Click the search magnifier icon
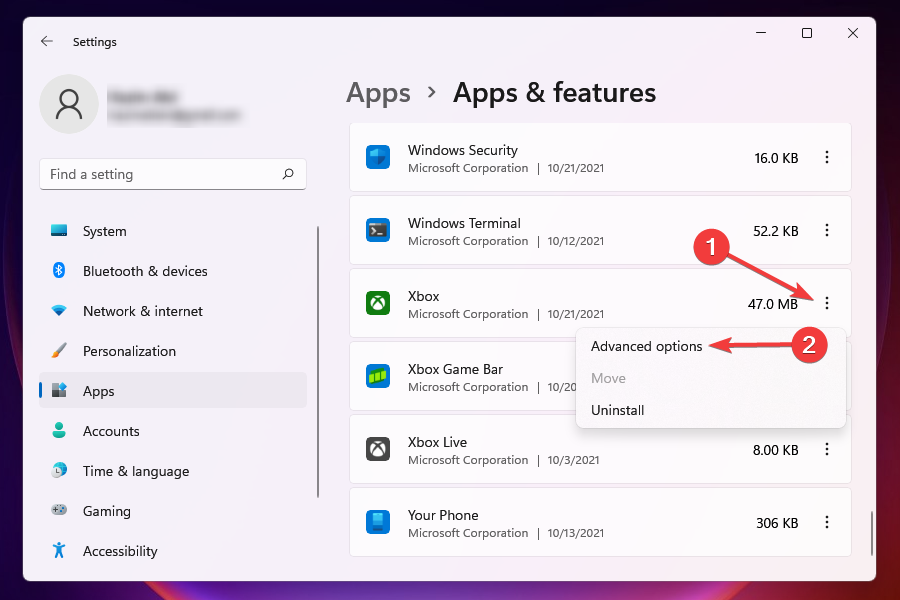900x600 pixels. (288, 174)
